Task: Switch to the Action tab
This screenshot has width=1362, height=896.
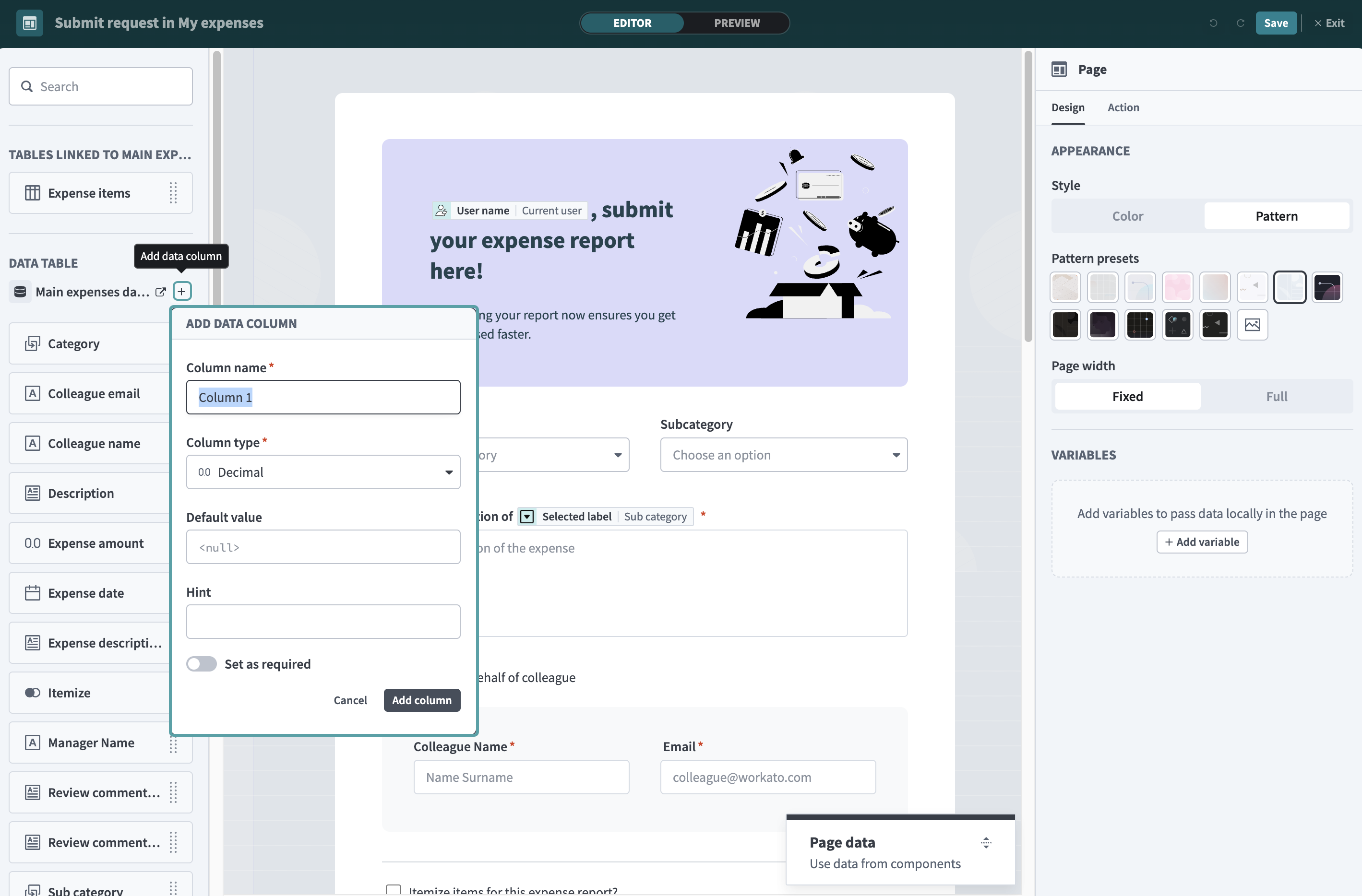Action: [1122, 107]
